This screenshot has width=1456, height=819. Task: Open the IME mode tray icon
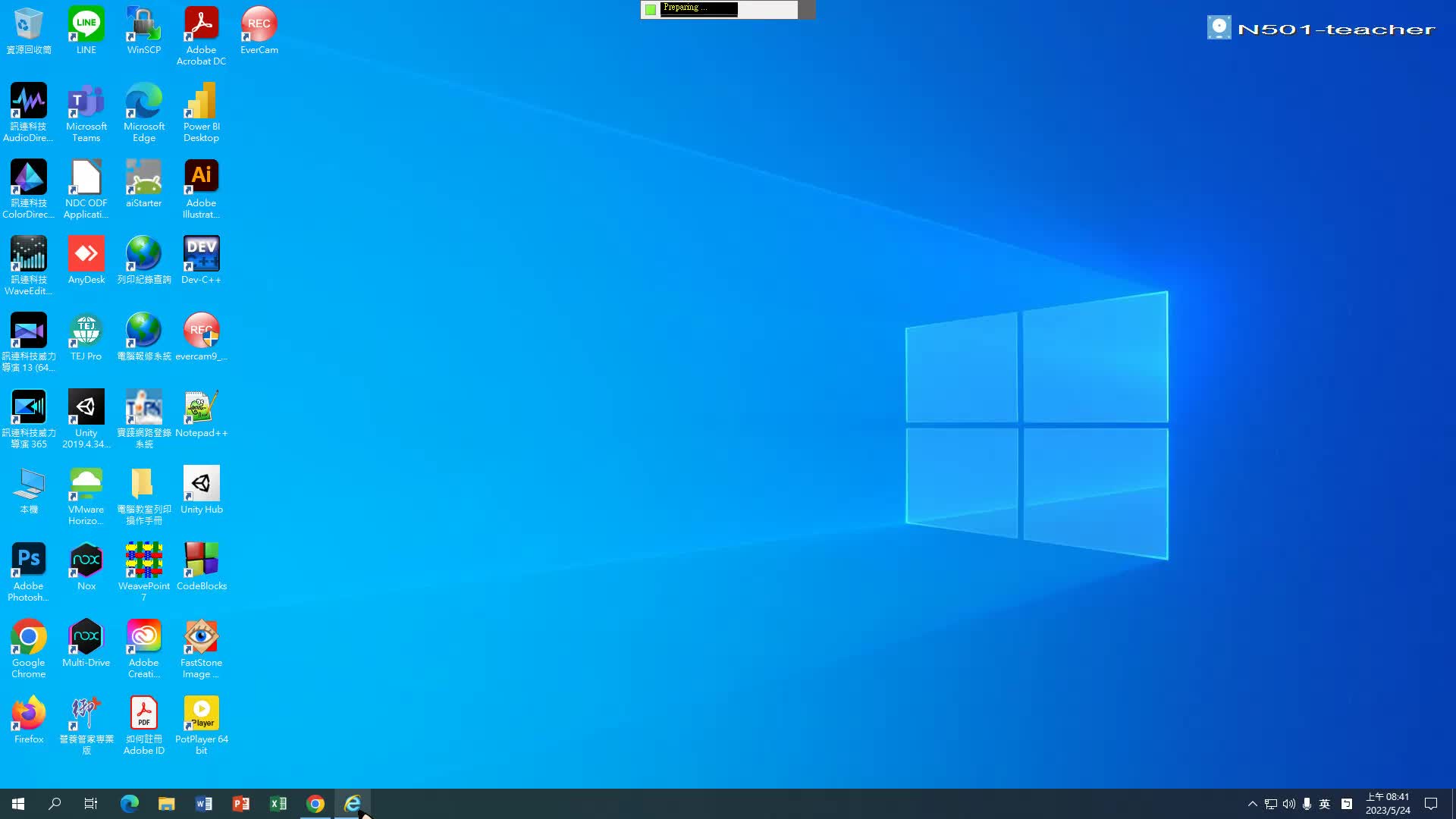1347,804
